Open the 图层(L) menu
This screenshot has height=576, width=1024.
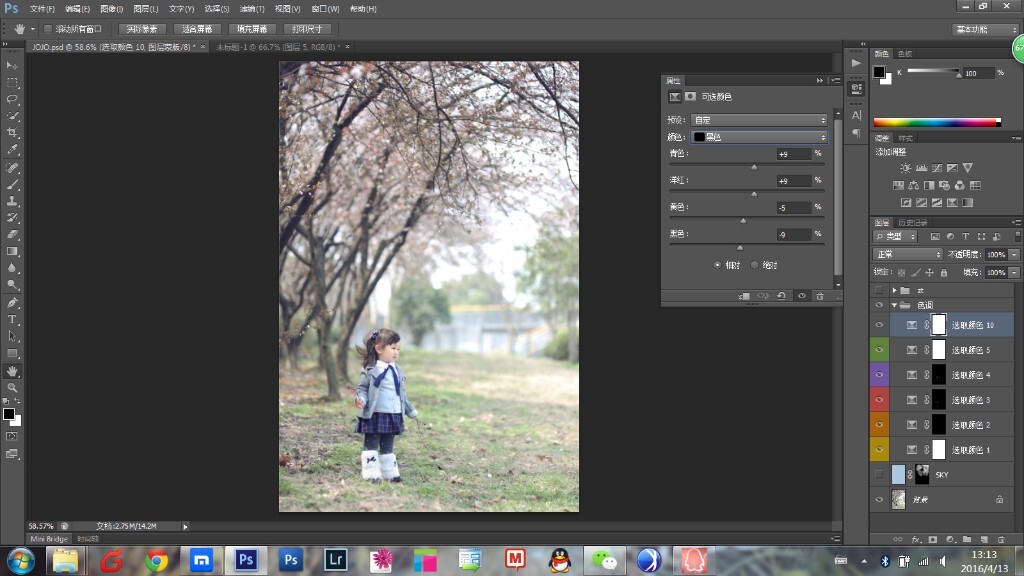point(146,8)
